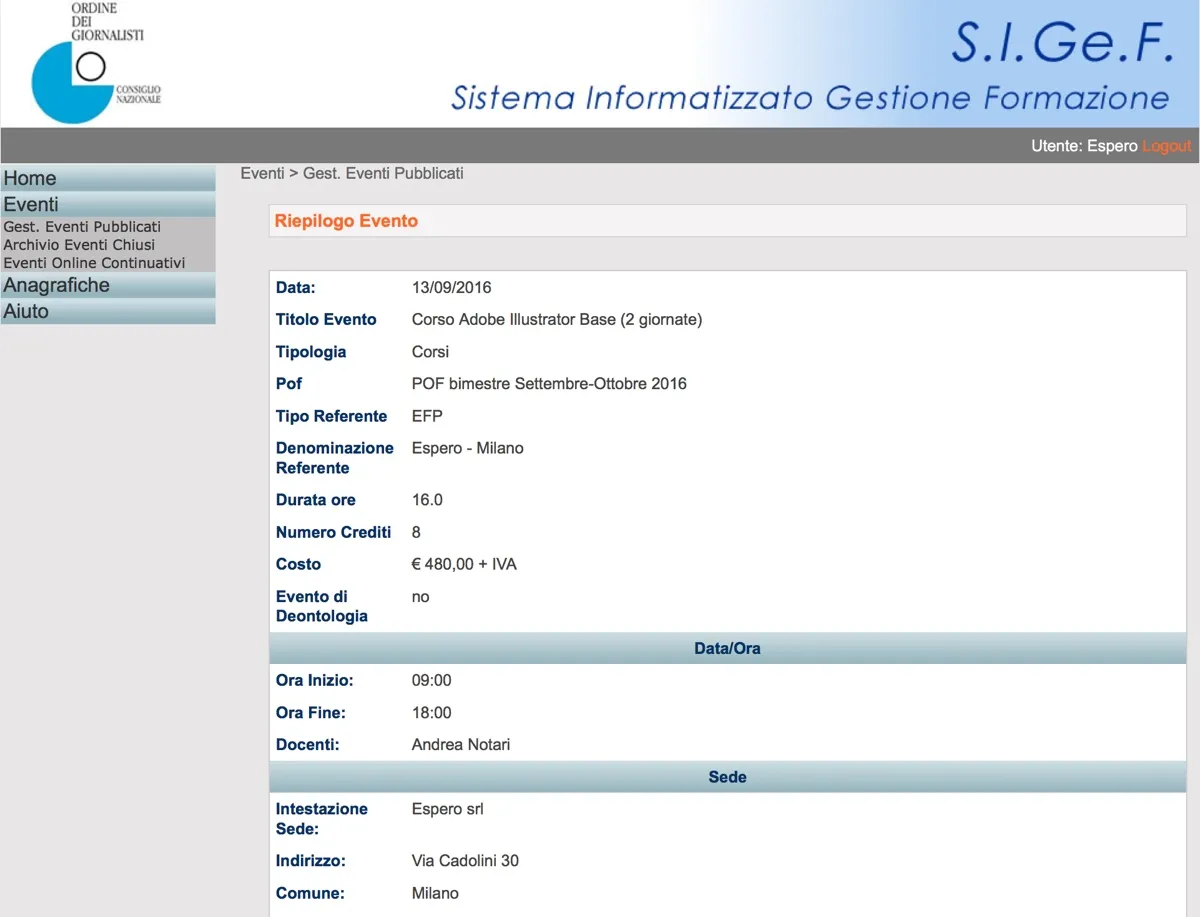Click the Data/Ora section header

tap(727, 648)
